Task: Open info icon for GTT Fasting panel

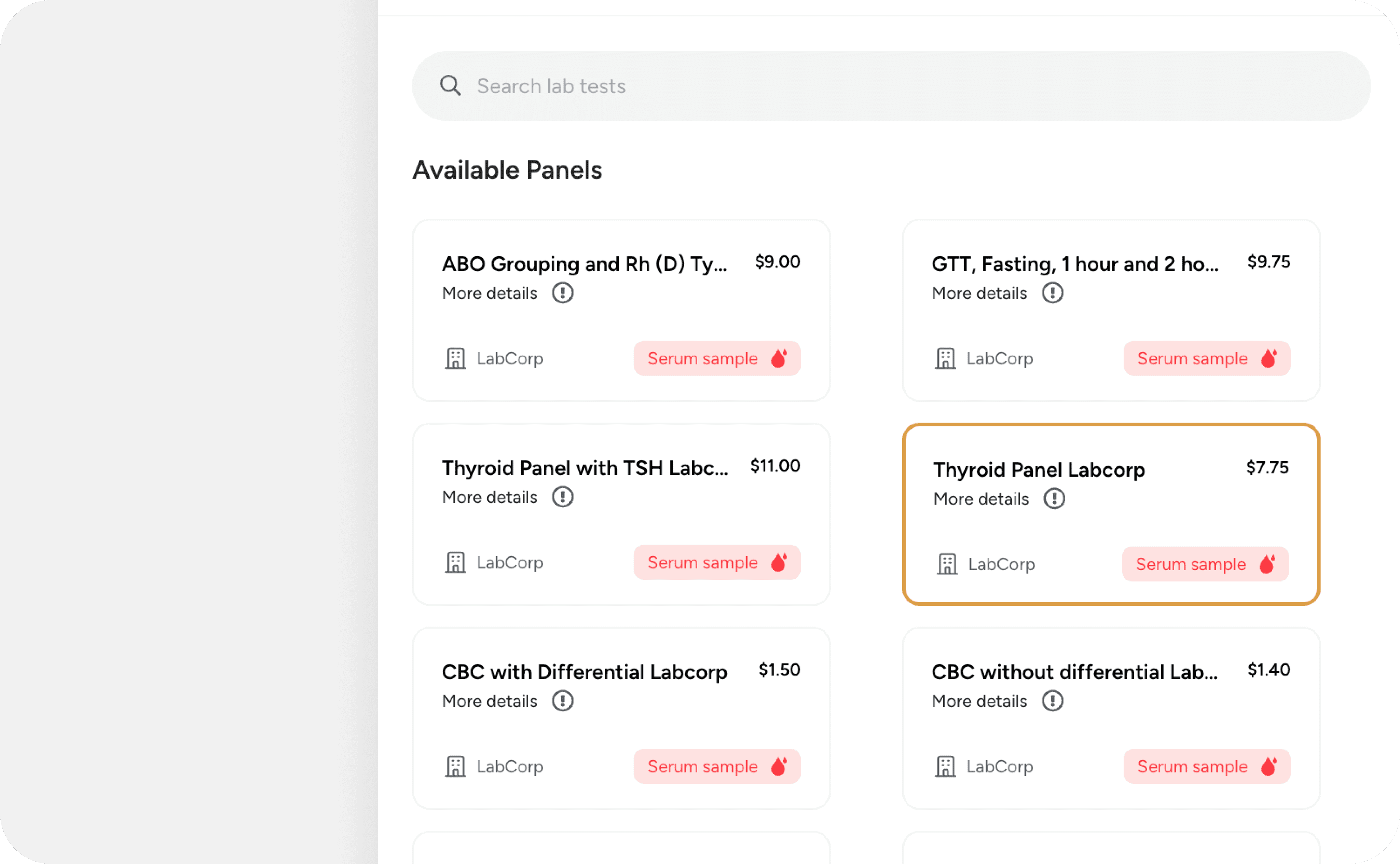Action: [x=1052, y=293]
